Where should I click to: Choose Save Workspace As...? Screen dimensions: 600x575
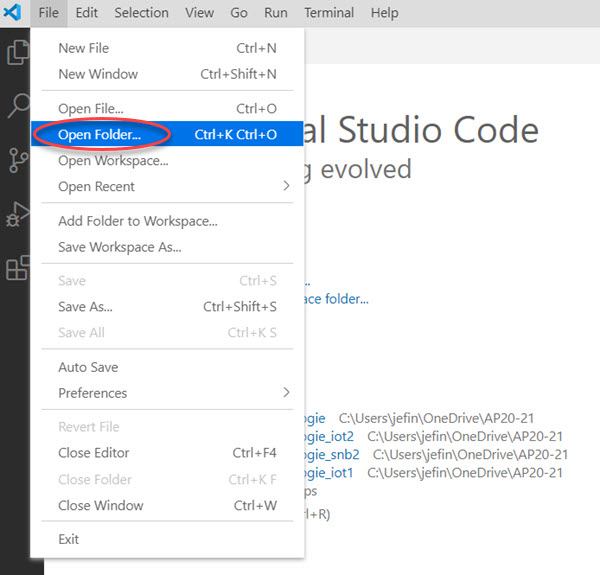(x=167, y=247)
